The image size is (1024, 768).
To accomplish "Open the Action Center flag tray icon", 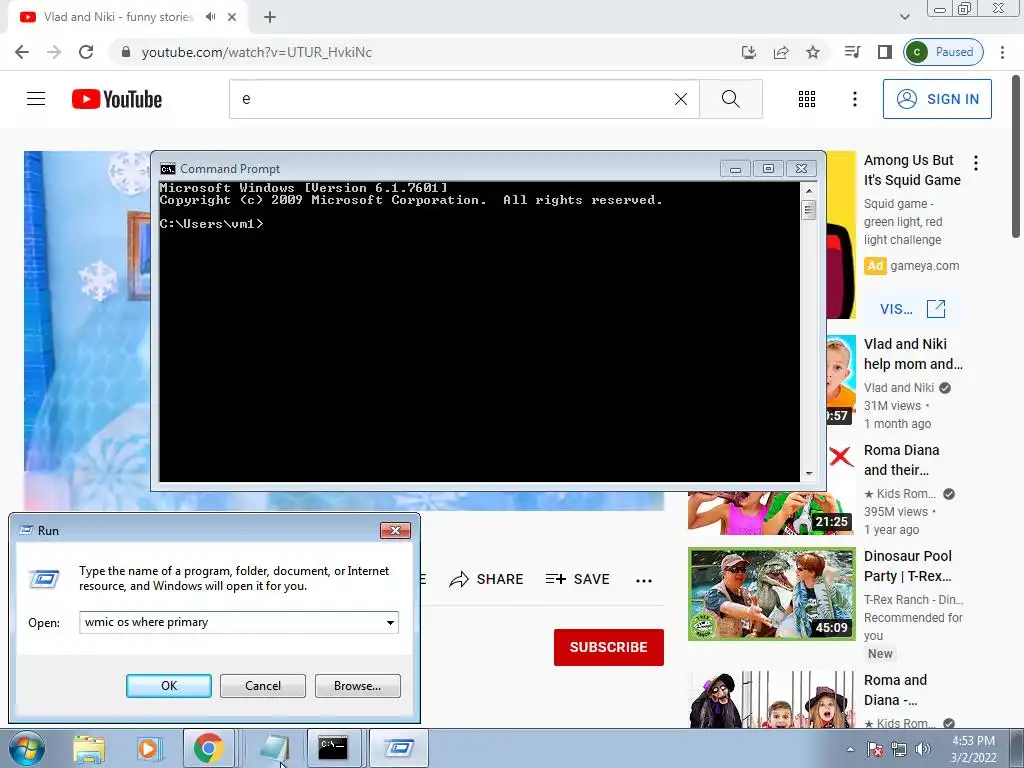I will coord(875,749).
